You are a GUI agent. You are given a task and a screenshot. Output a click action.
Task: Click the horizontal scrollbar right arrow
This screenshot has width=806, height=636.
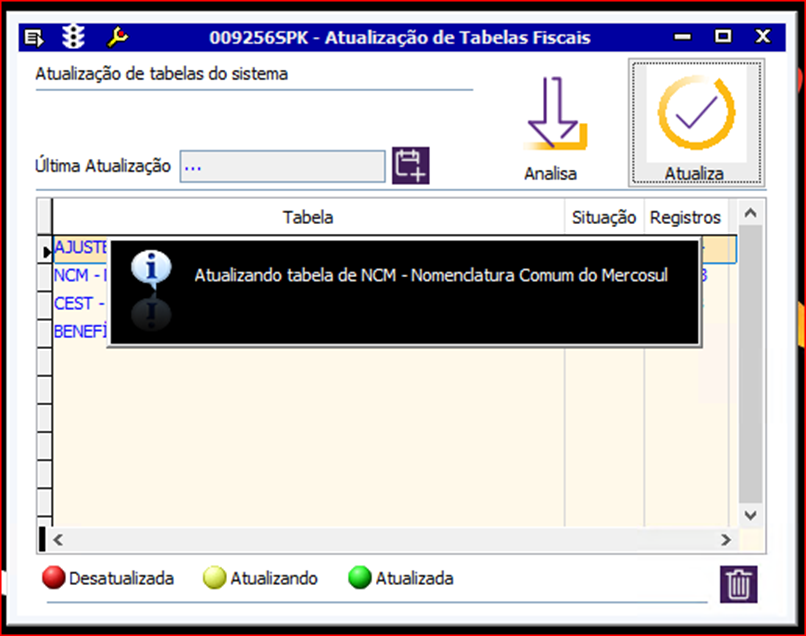[x=726, y=540]
